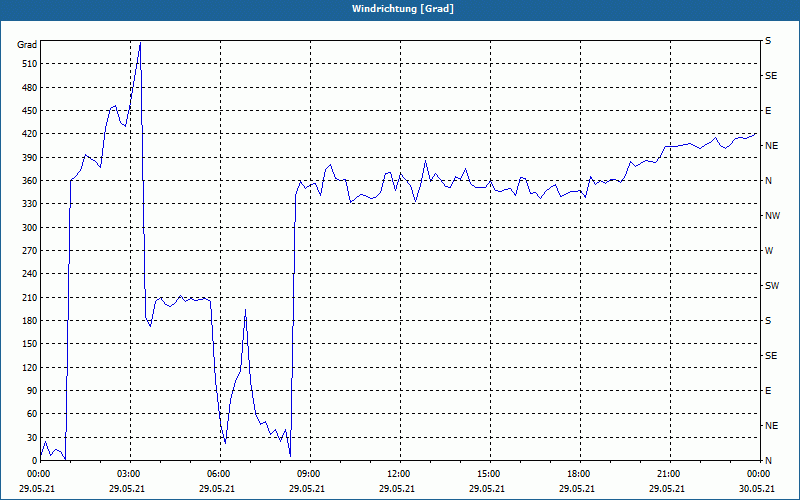The image size is (800, 500).
Task: Click the SW compass label on the right axis
Action: pos(772,286)
